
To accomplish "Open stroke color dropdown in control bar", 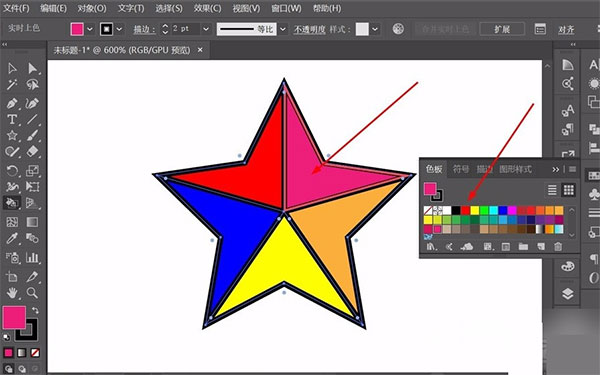I will point(119,29).
